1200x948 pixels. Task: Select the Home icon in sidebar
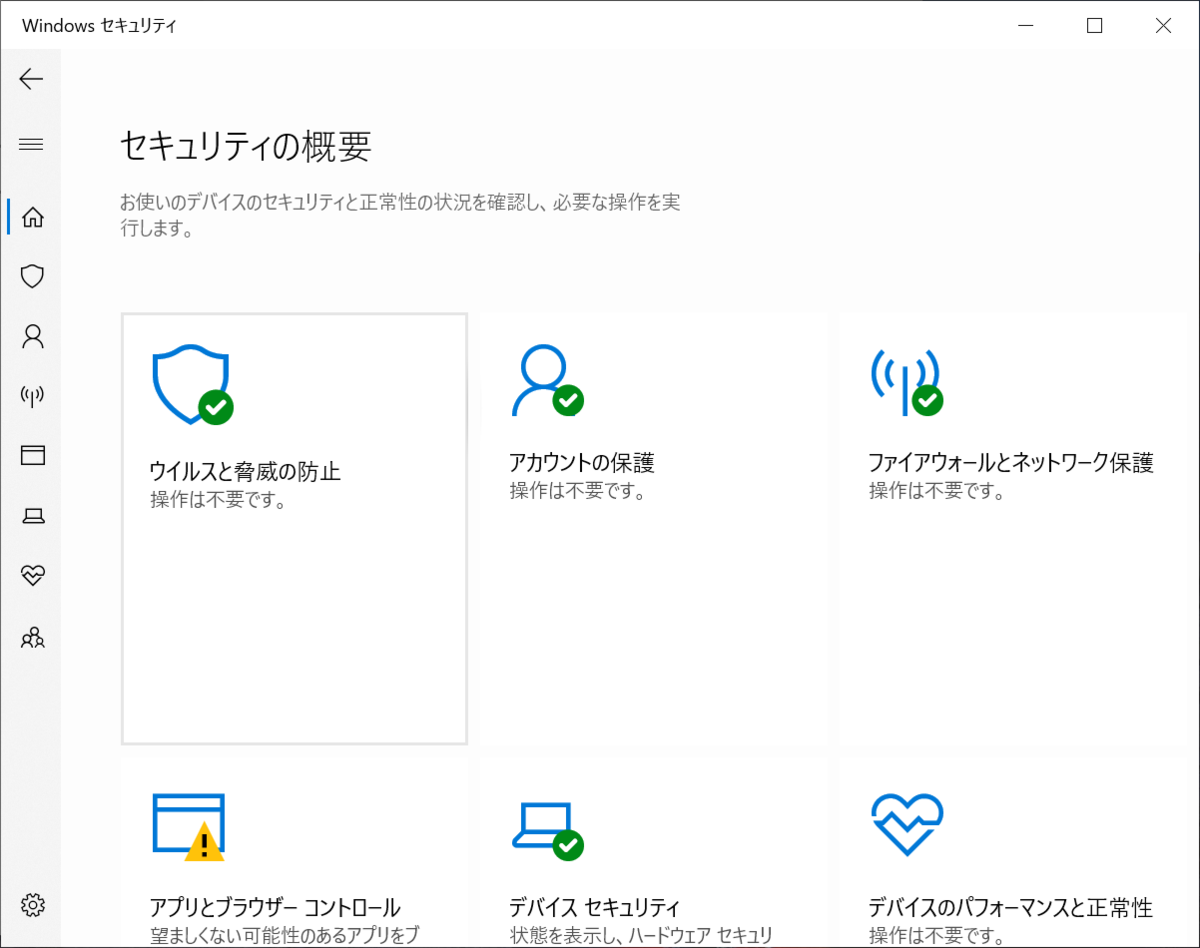click(33, 216)
